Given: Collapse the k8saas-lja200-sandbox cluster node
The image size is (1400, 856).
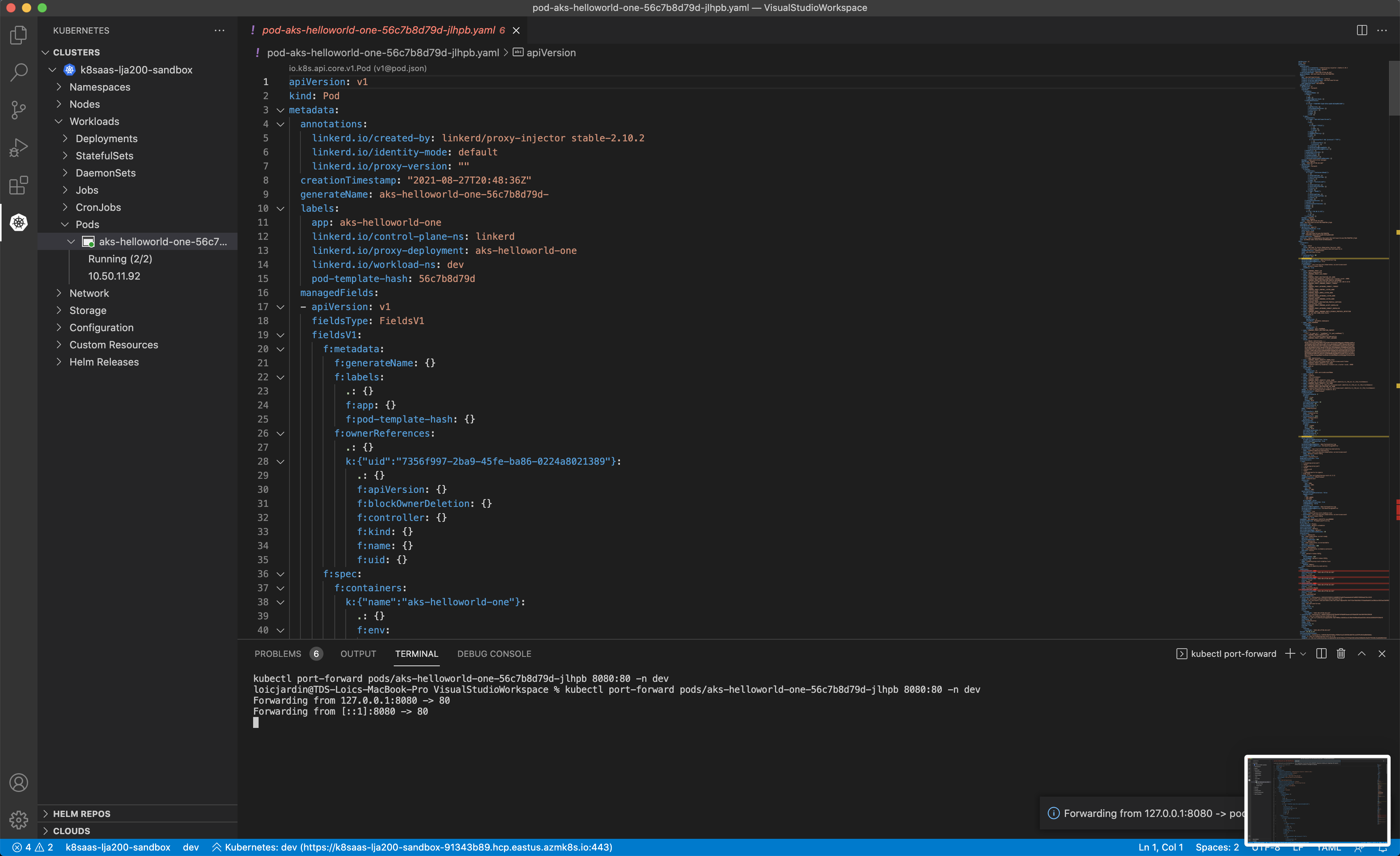Looking at the screenshot, I should (x=52, y=70).
